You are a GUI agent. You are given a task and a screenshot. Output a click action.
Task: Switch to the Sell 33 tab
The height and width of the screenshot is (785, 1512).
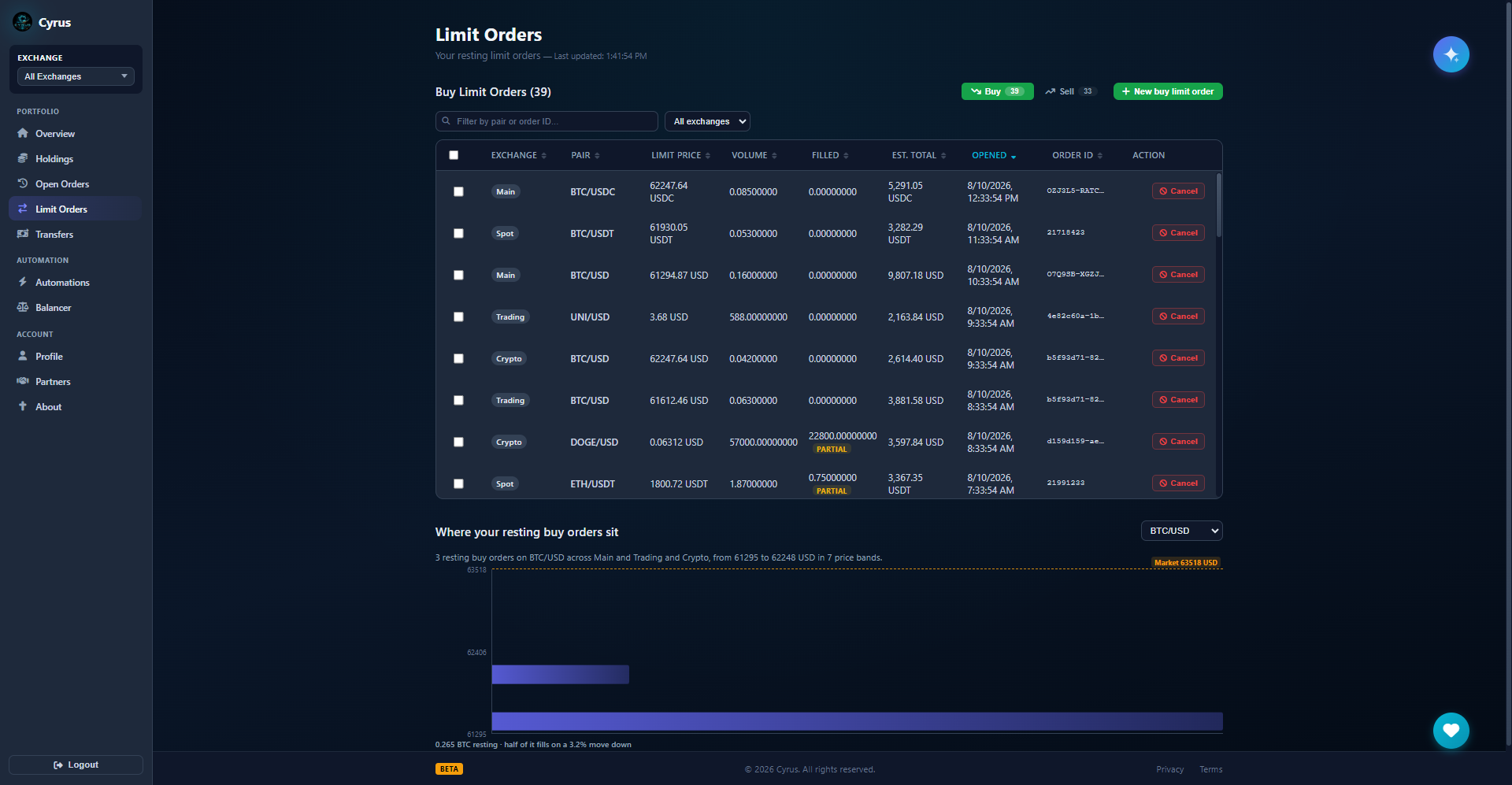1070,91
